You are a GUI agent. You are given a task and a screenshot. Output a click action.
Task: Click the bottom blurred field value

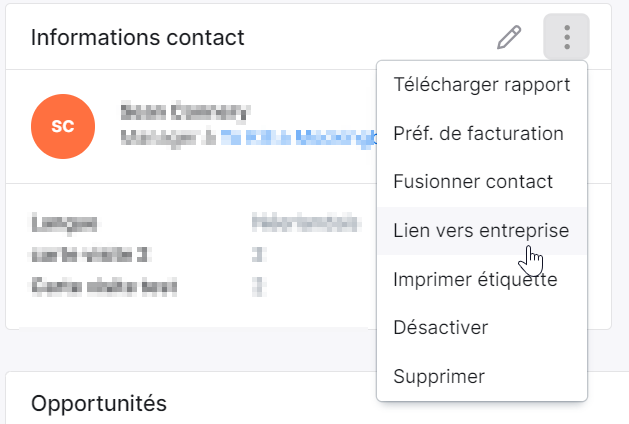coord(258,287)
